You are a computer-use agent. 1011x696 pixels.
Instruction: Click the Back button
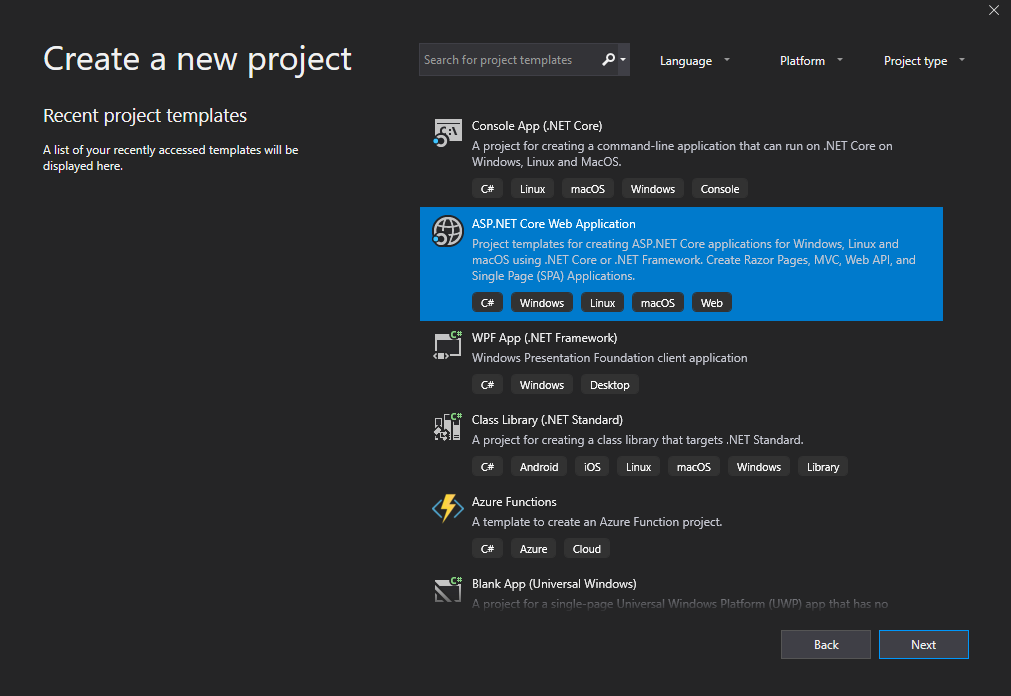click(x=825, y=644)
